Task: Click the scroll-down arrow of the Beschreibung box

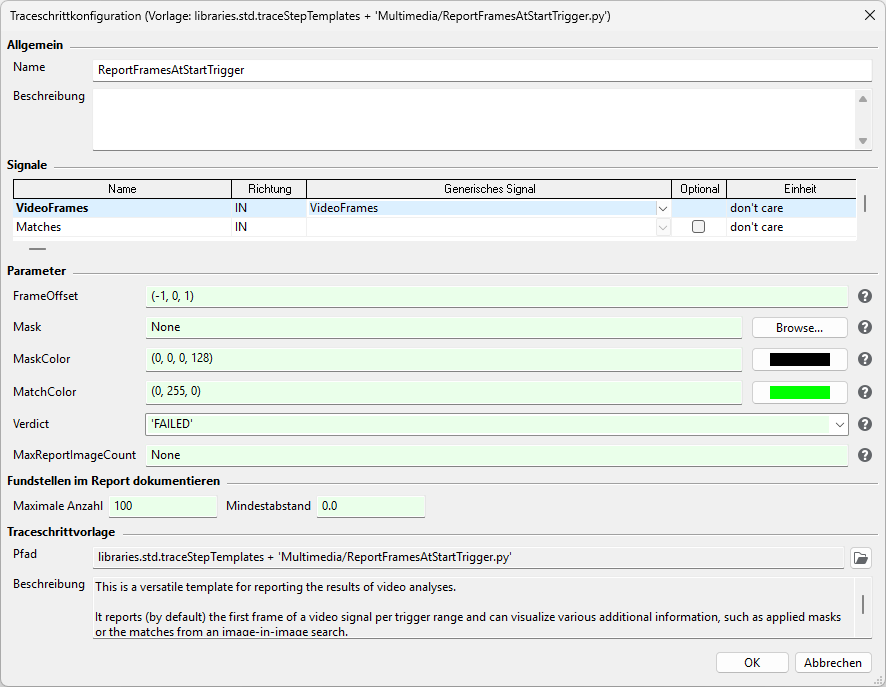Action: click(862, 141)
